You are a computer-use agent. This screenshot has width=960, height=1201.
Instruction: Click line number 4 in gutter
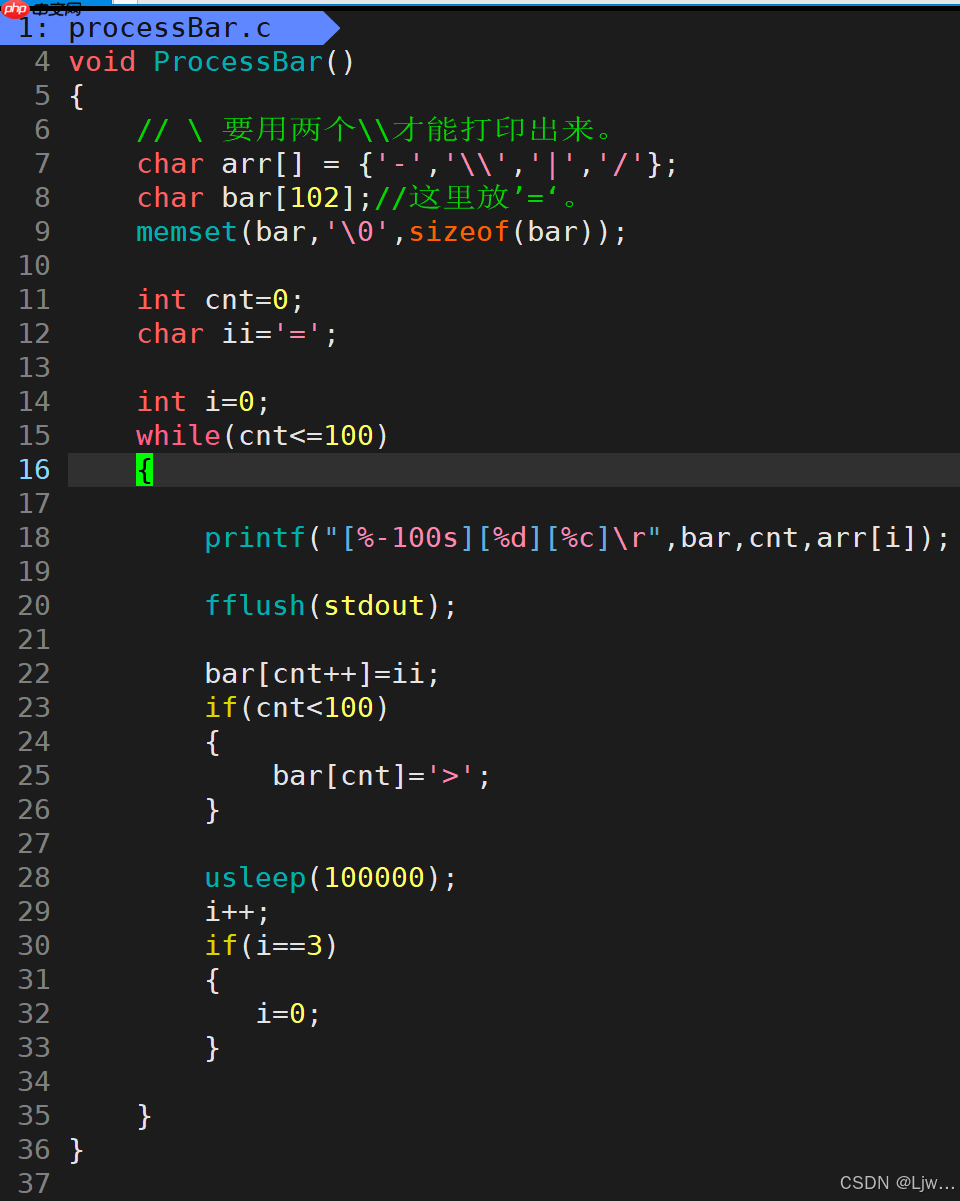(x=42, y=62)
